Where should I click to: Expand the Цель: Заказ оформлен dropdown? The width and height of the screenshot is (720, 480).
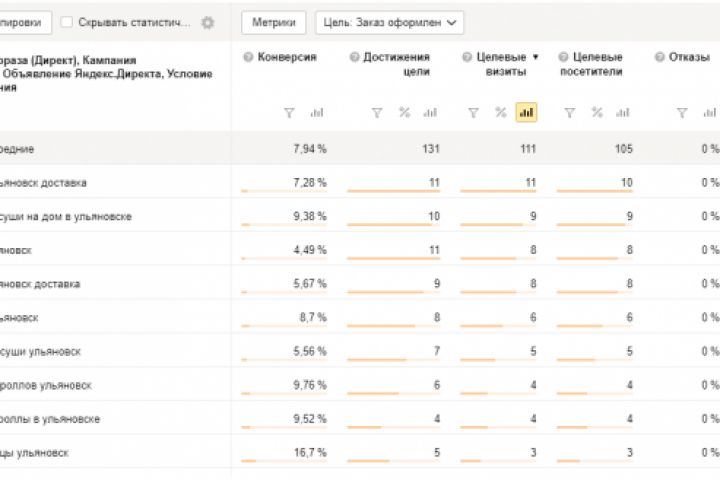pyautogui.click(x=389, y=22)
